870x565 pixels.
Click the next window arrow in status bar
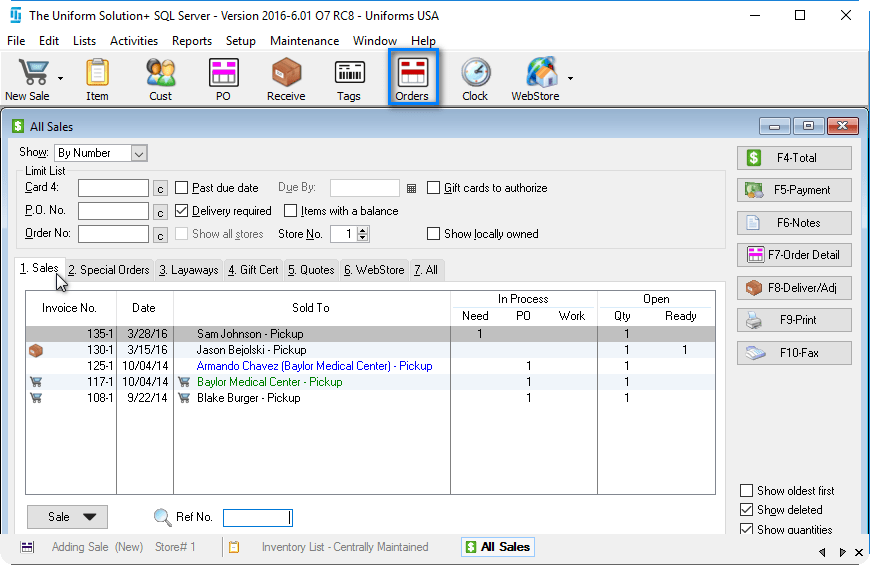point(842,552)
